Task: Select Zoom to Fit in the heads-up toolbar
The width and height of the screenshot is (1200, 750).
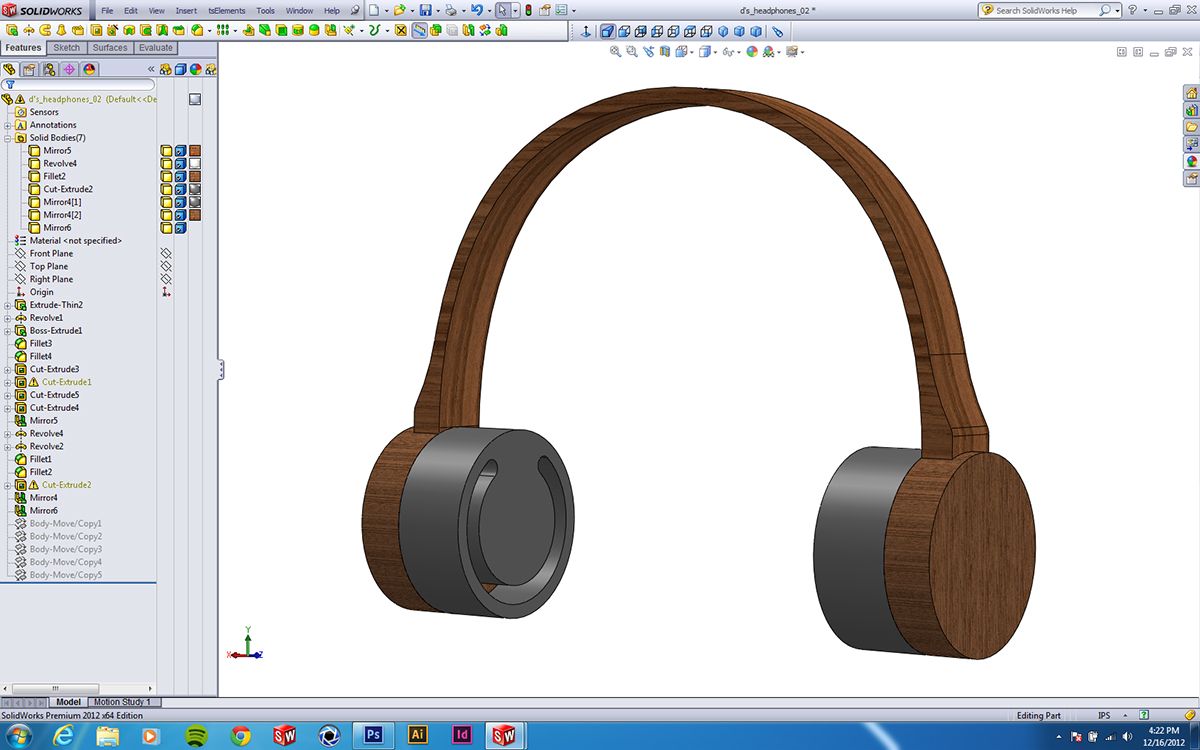Action: [x=614, y=50]
